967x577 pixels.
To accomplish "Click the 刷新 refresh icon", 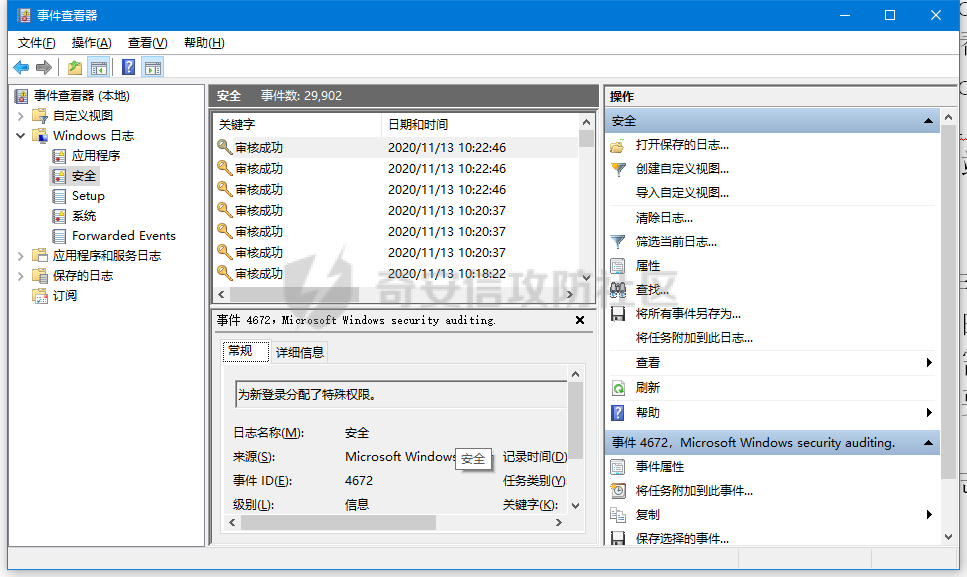I will coord(618,388).
